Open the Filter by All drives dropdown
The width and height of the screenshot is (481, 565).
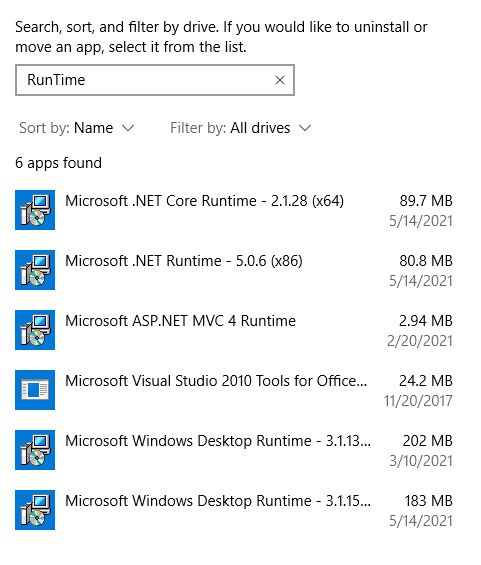pyautogui.click(x=241, y=128)
